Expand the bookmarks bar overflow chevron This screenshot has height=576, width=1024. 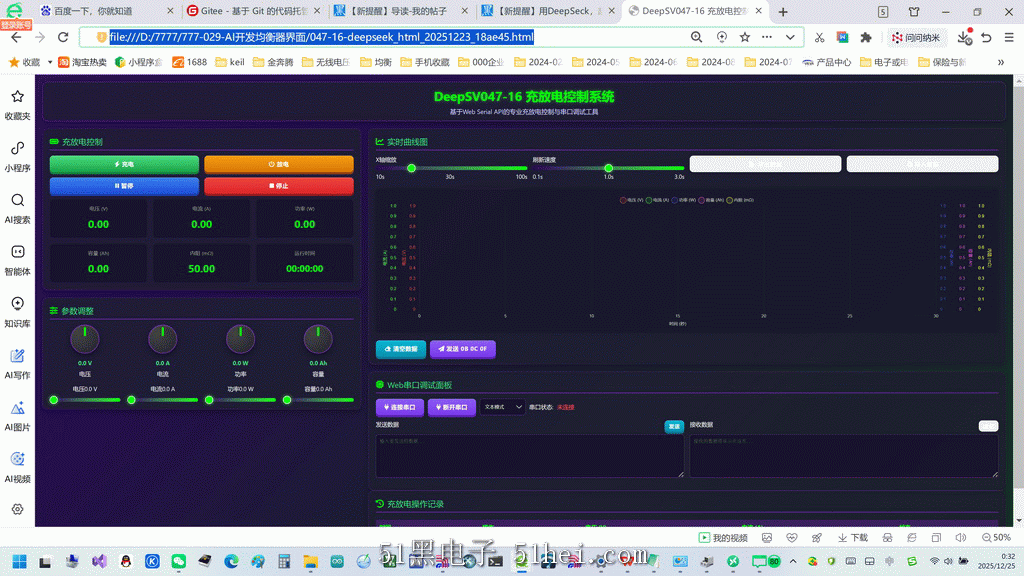1000,62
